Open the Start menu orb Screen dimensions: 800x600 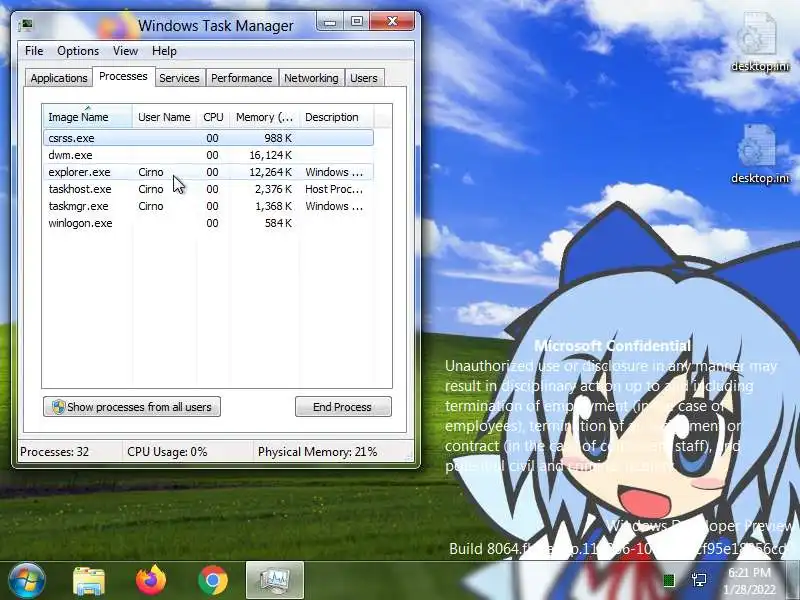click(x=26, y=580)
